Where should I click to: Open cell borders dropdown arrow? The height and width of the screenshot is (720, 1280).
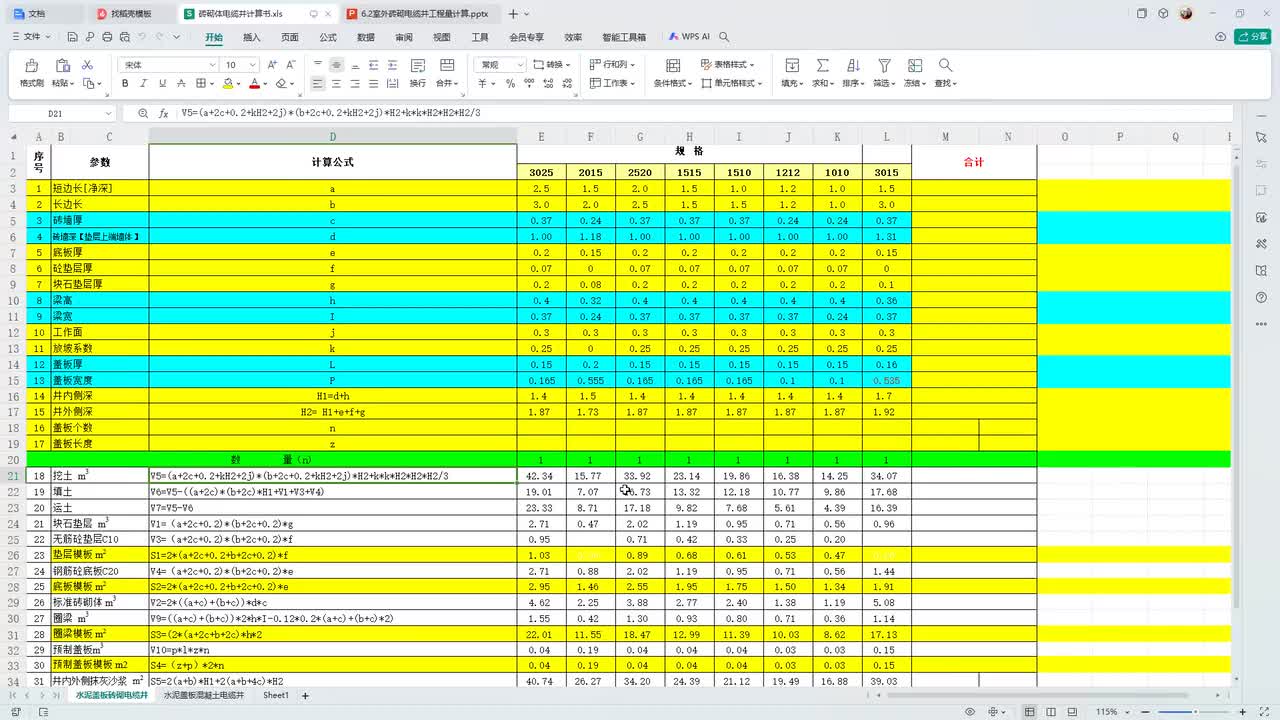pos(211,84)
